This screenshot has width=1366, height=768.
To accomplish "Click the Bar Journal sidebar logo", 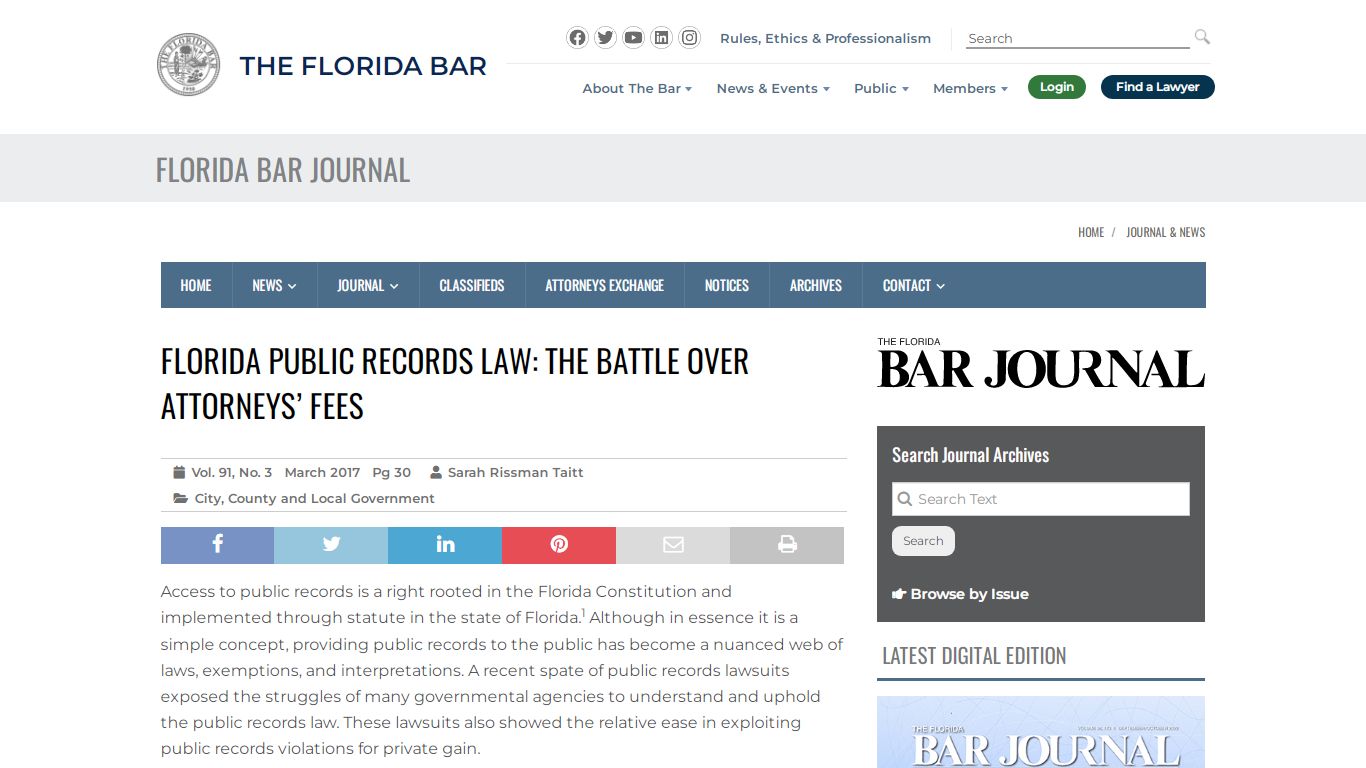I will (x=1041, y=363).
